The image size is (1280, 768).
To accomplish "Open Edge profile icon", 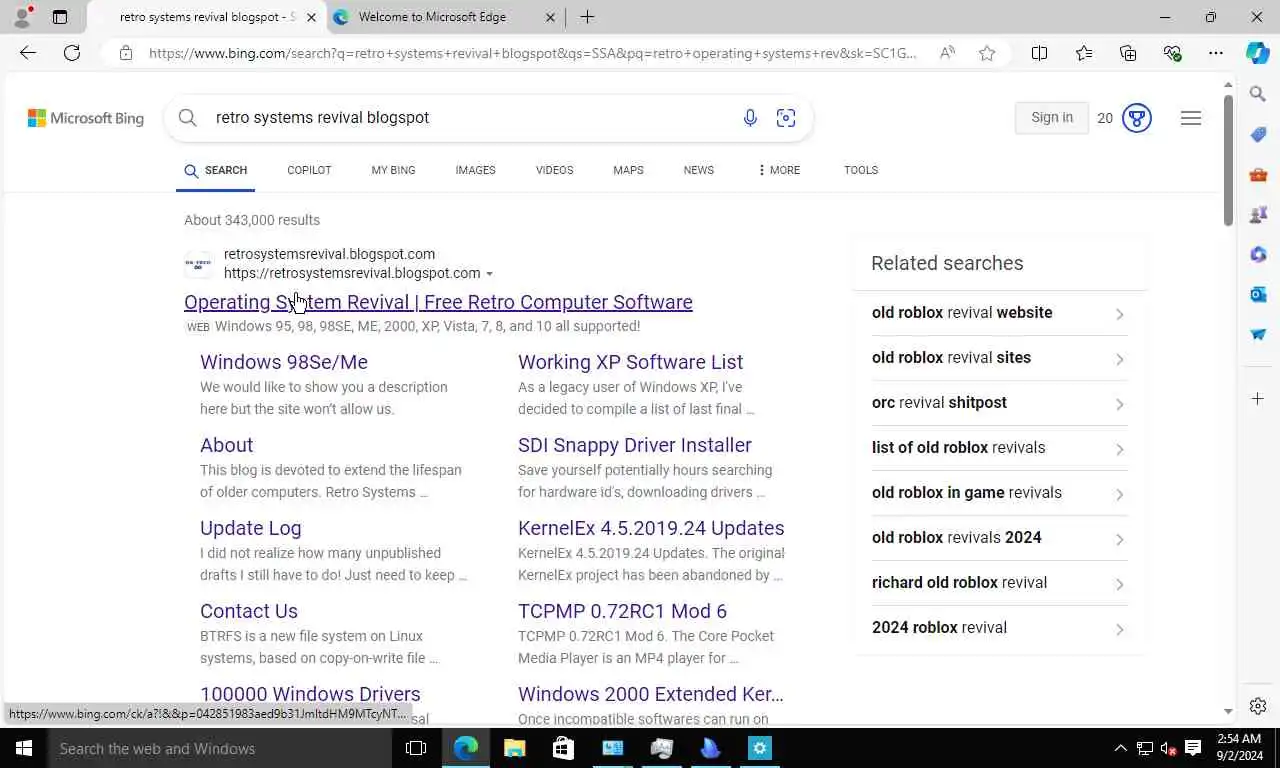I will point(22,17).
